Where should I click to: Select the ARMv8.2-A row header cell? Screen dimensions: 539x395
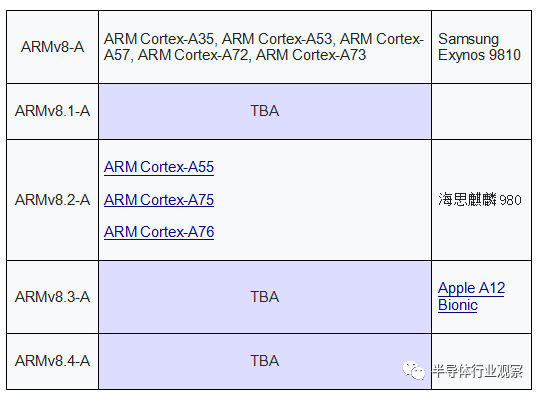click(x=53, y=200)
